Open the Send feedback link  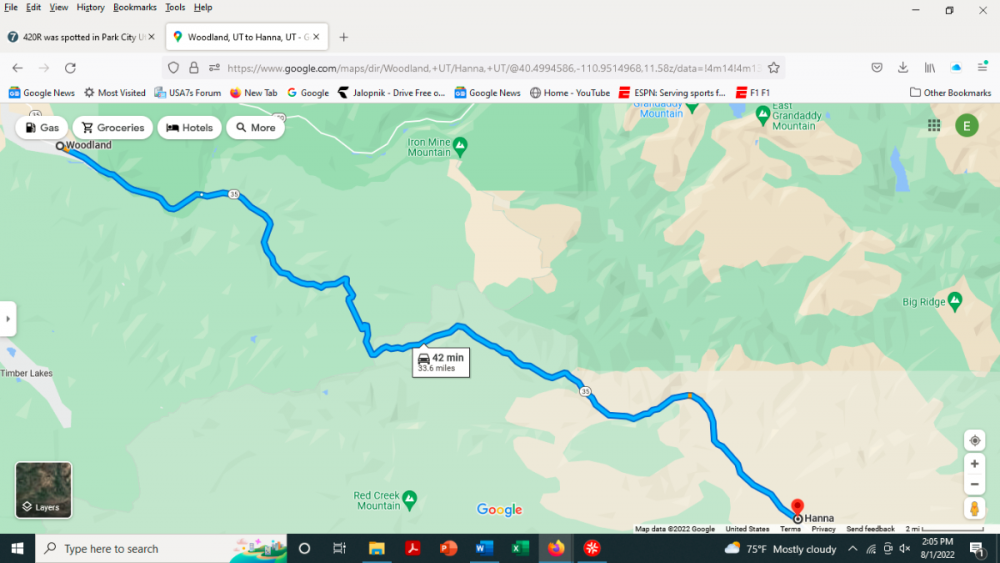pyautogui.click(x=870, y=529)
